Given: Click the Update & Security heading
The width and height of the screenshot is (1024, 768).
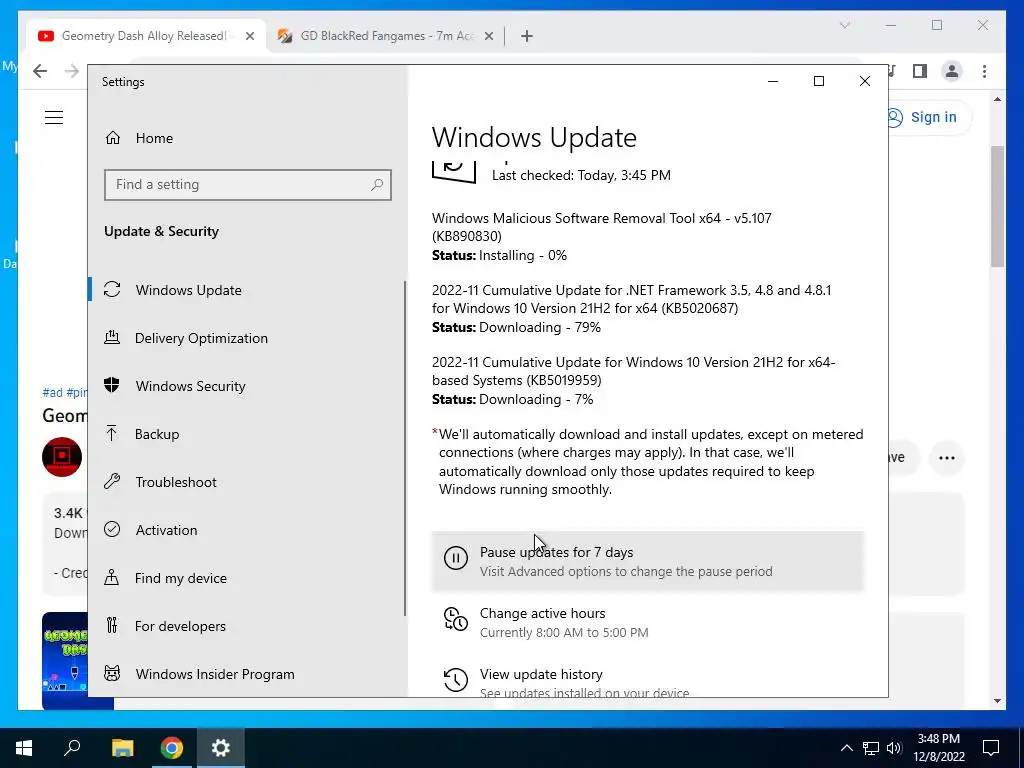Looking at the screenshot, I should [x=161, y=231].
